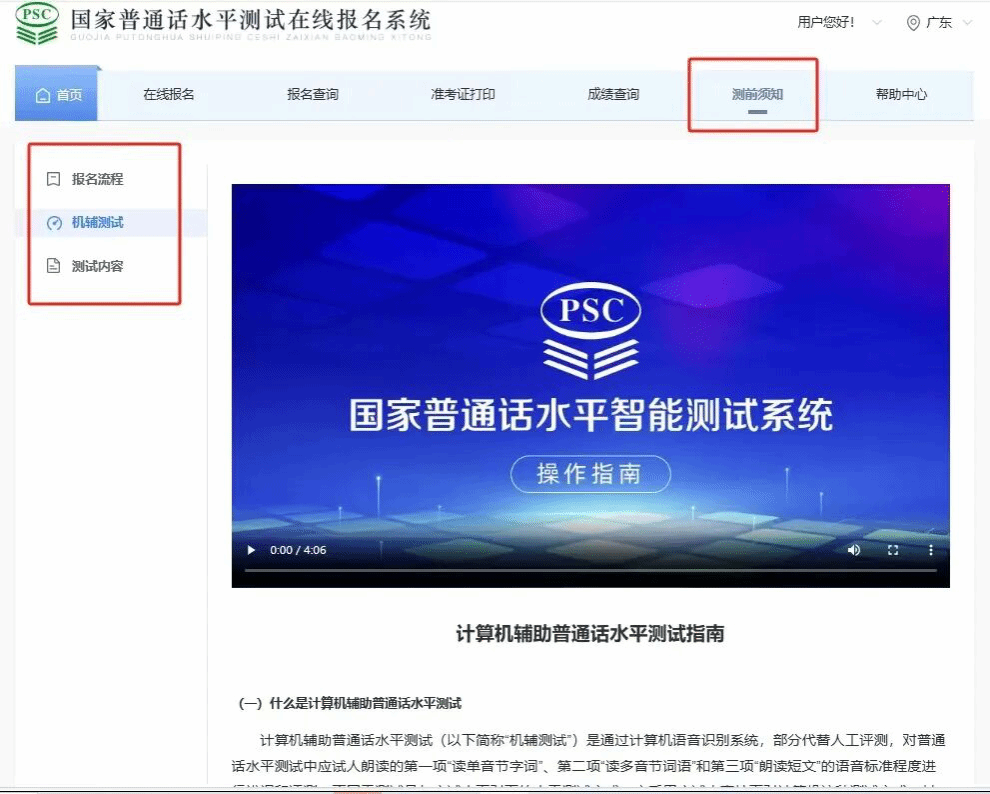Viewport: 990px width, 794px height.
Task: Click the PSC logo in the header
Action: point(36,24)
